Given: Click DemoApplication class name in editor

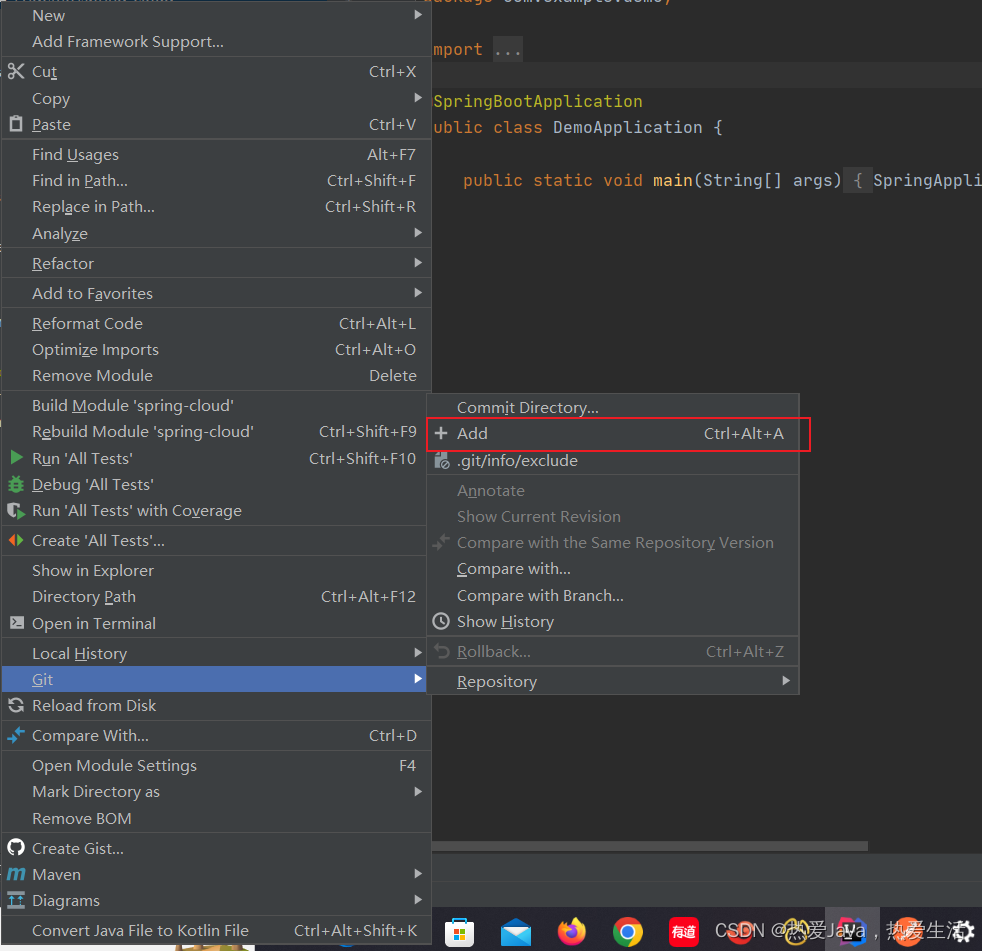Looking at the screenshot, I should click(x=628, y=128).
